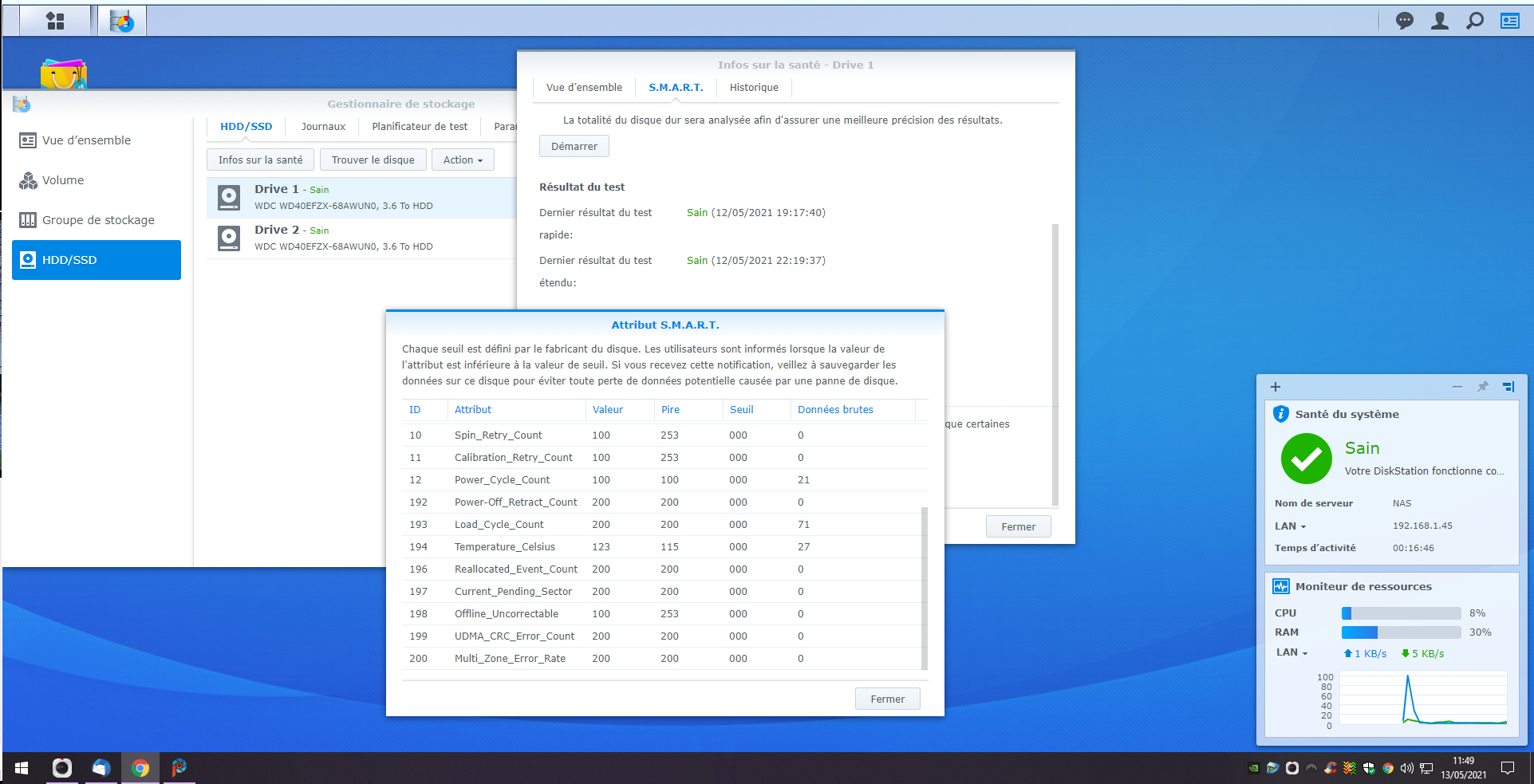This screenshot has width=1534, height=784.
Task: Select the S.M.A.R.T. tab
Action: [676, 88]
